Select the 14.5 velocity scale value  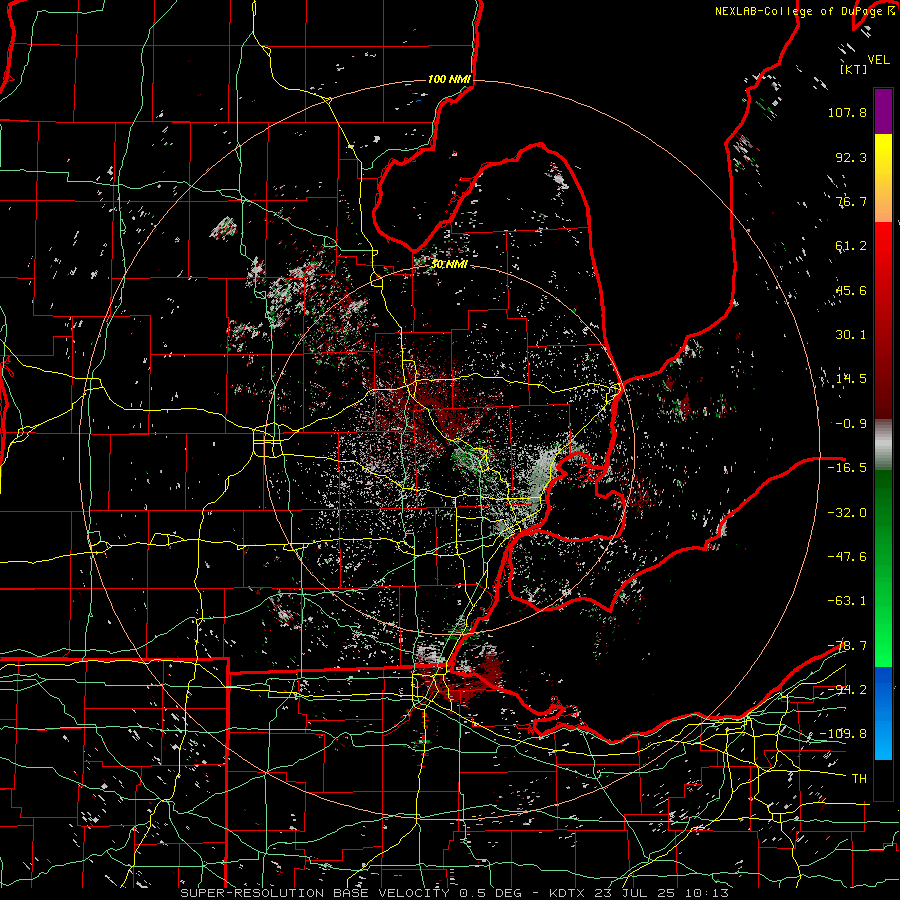coord(851,379)
